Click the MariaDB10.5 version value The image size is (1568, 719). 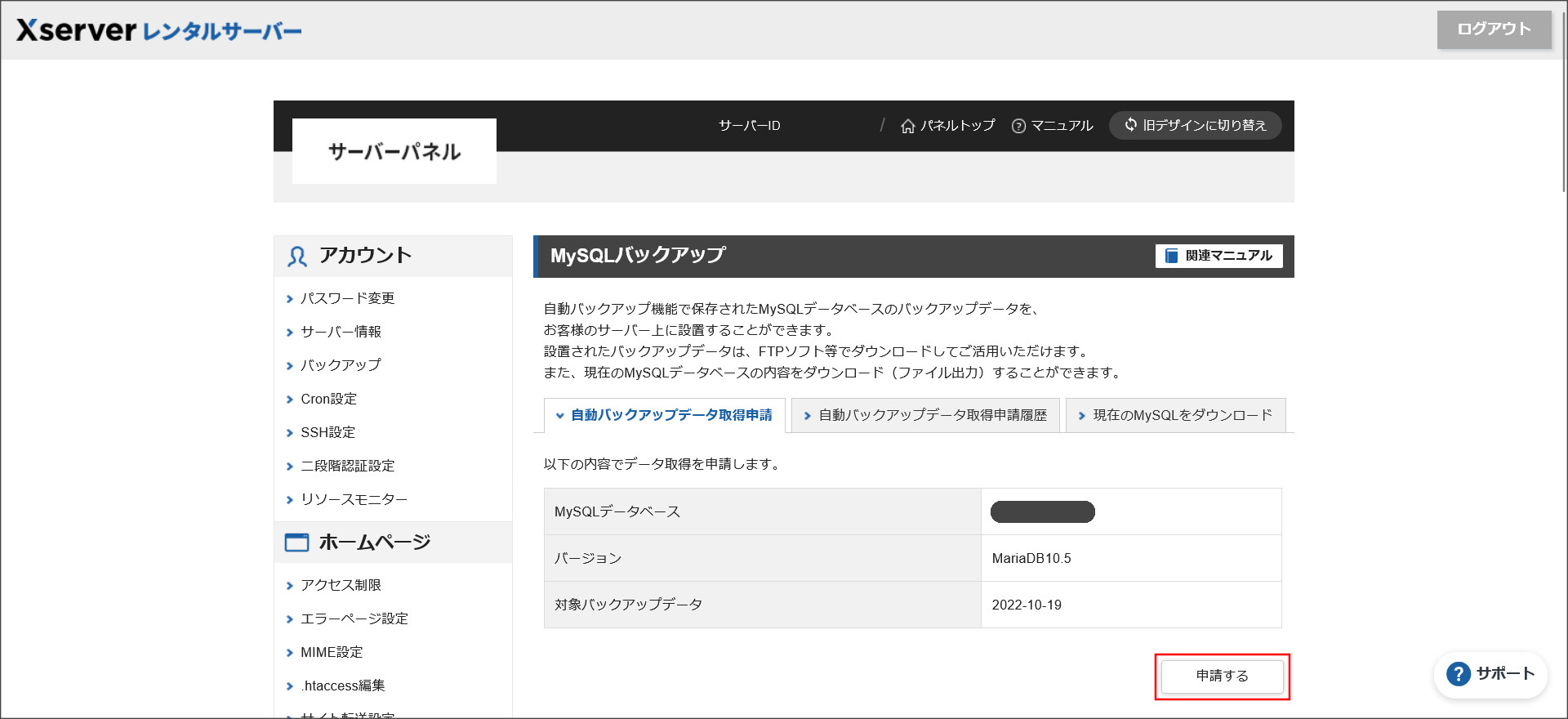click(x=1031, y=558)
